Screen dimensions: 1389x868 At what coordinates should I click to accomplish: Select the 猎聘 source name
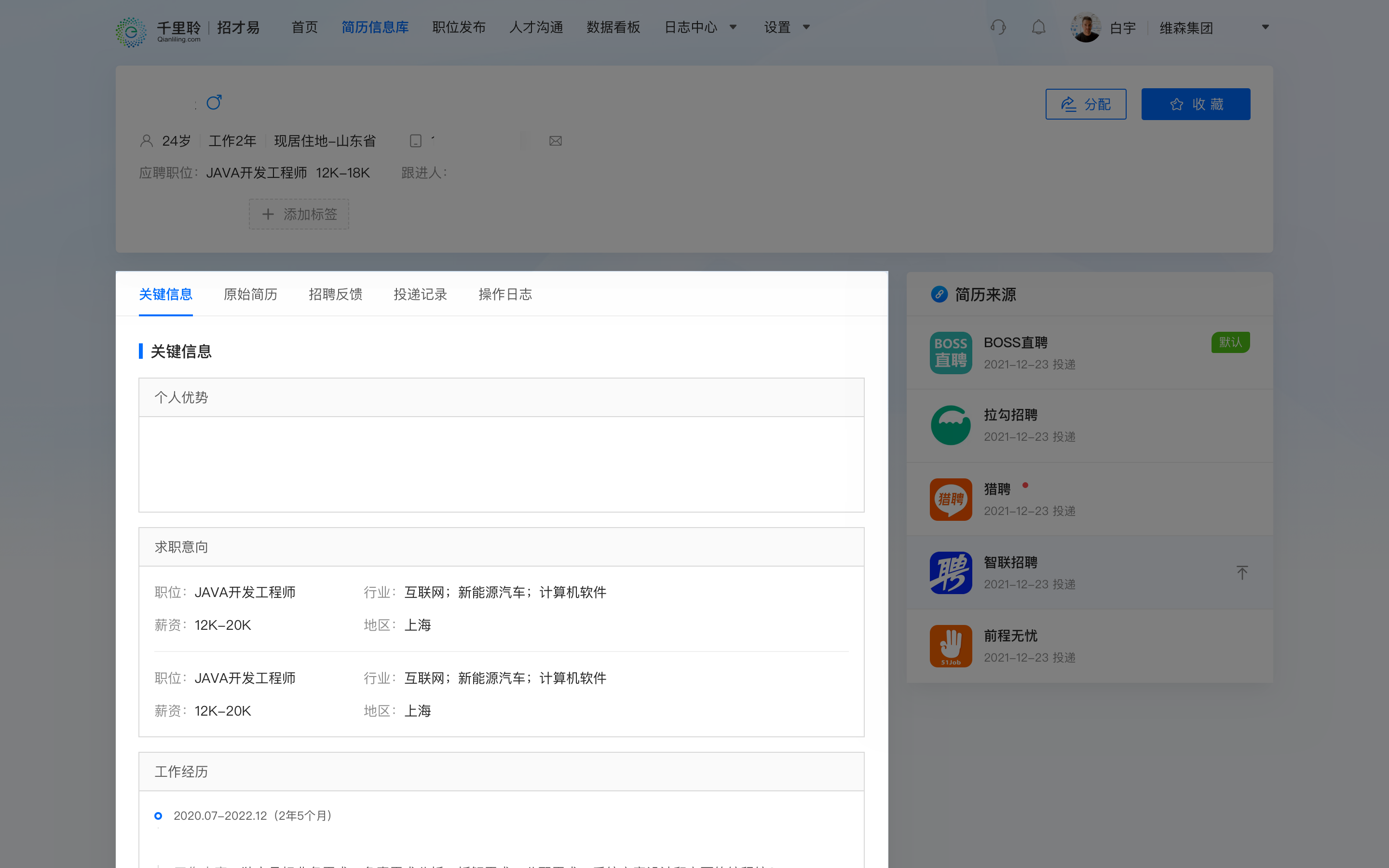click(997, 489)
